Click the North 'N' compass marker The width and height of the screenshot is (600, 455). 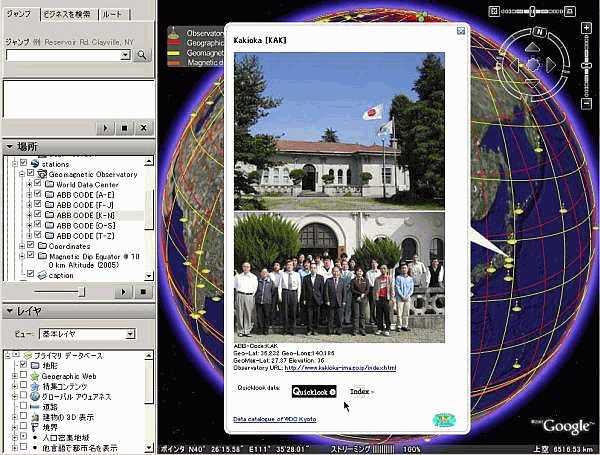pyautogui.click(x=538, y=32)
